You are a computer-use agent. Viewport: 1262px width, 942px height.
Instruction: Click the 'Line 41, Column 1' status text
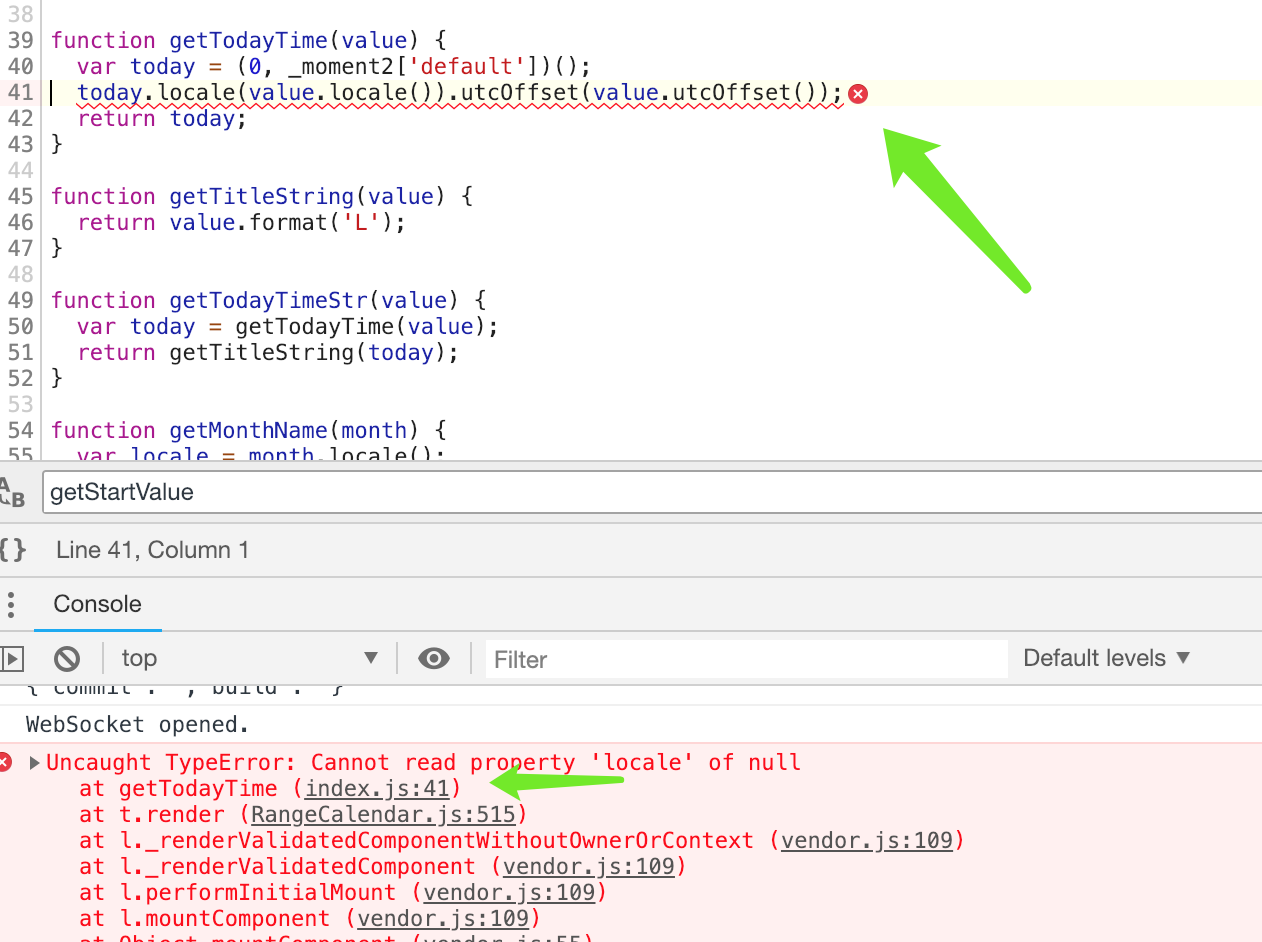click(x=152, y=550)
